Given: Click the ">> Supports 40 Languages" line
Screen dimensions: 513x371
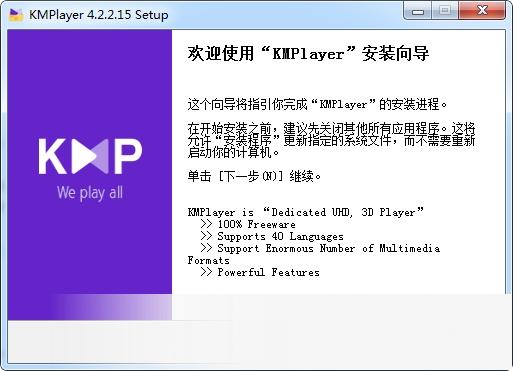Looking at the screenshot, I should coord(272,236).
